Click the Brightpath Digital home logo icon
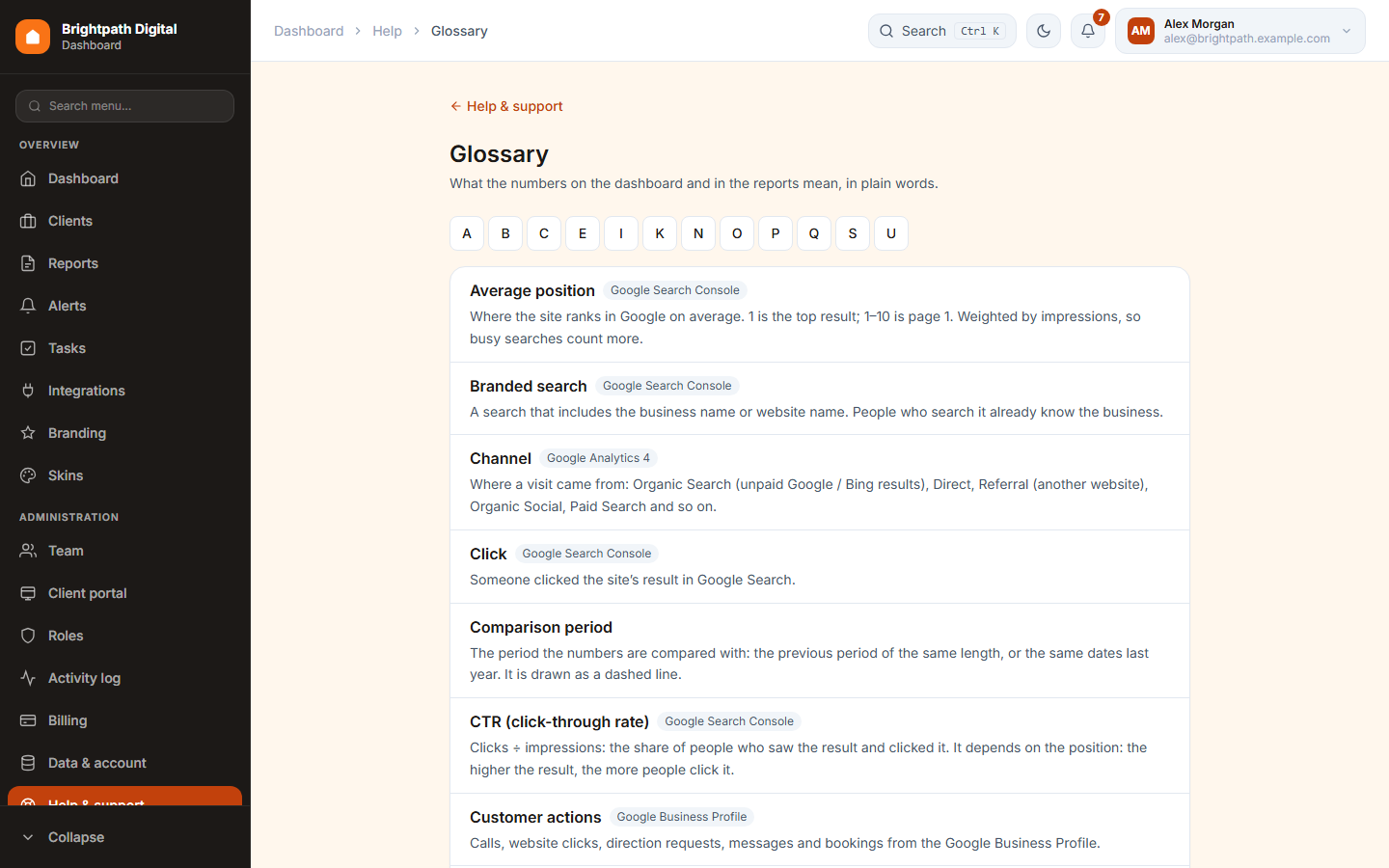The width and height of the screenshot is (1389, 868). pyautogui.click(x=33, y=37)
